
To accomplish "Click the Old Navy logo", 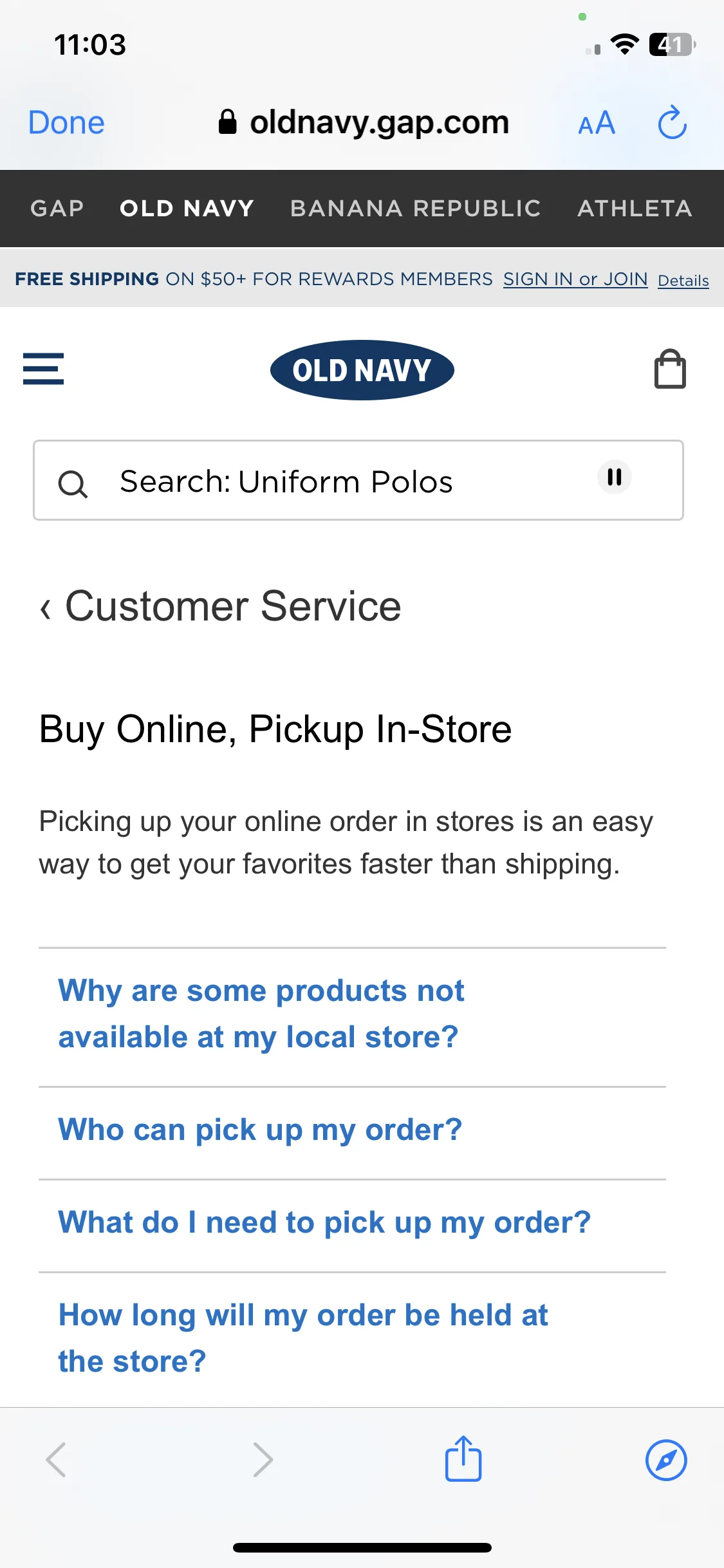I will pos(362,370).
